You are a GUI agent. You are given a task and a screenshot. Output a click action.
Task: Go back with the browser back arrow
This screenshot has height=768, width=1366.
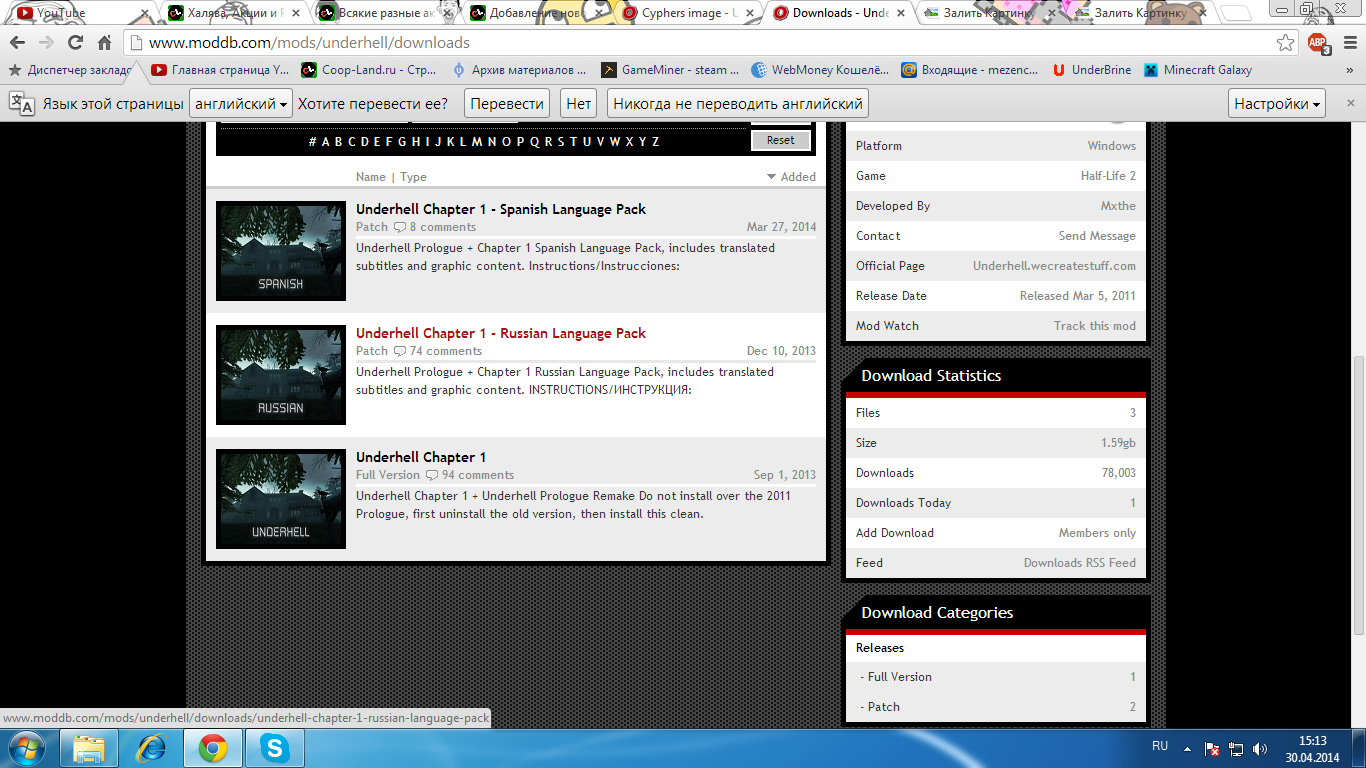click(17, 43)
